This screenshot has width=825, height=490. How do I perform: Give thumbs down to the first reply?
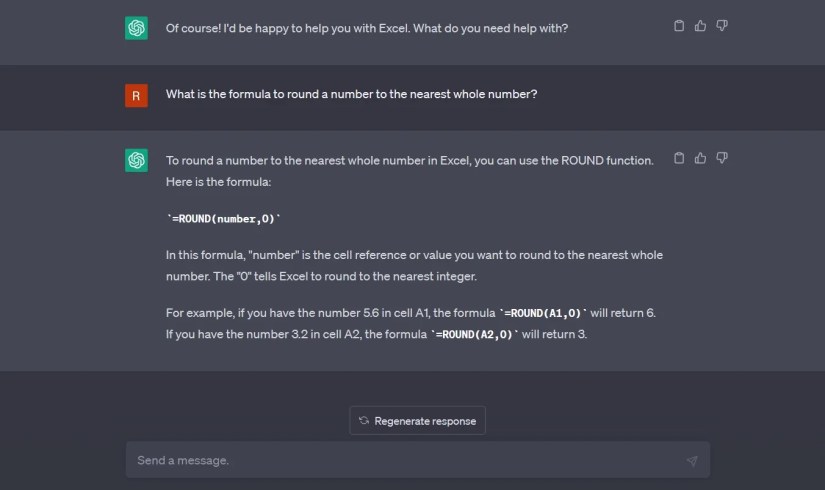(722, 26)
